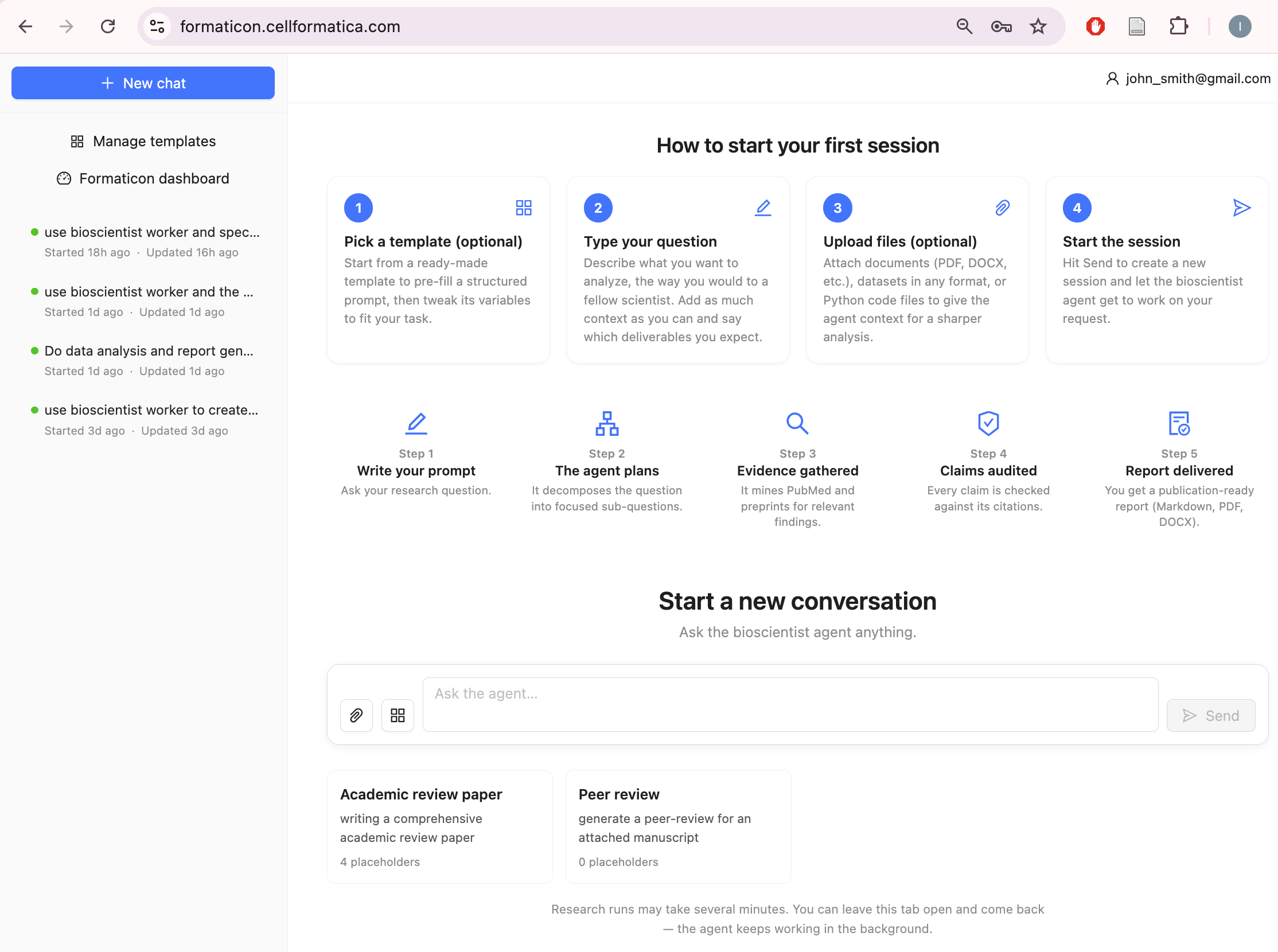Click '0 placeholders' text

point(618,862)
